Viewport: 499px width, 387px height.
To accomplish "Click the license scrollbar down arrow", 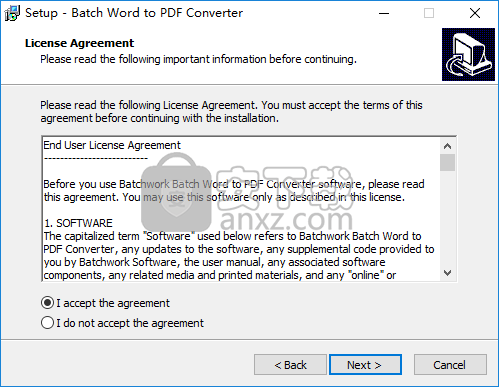I will point(448,272).
